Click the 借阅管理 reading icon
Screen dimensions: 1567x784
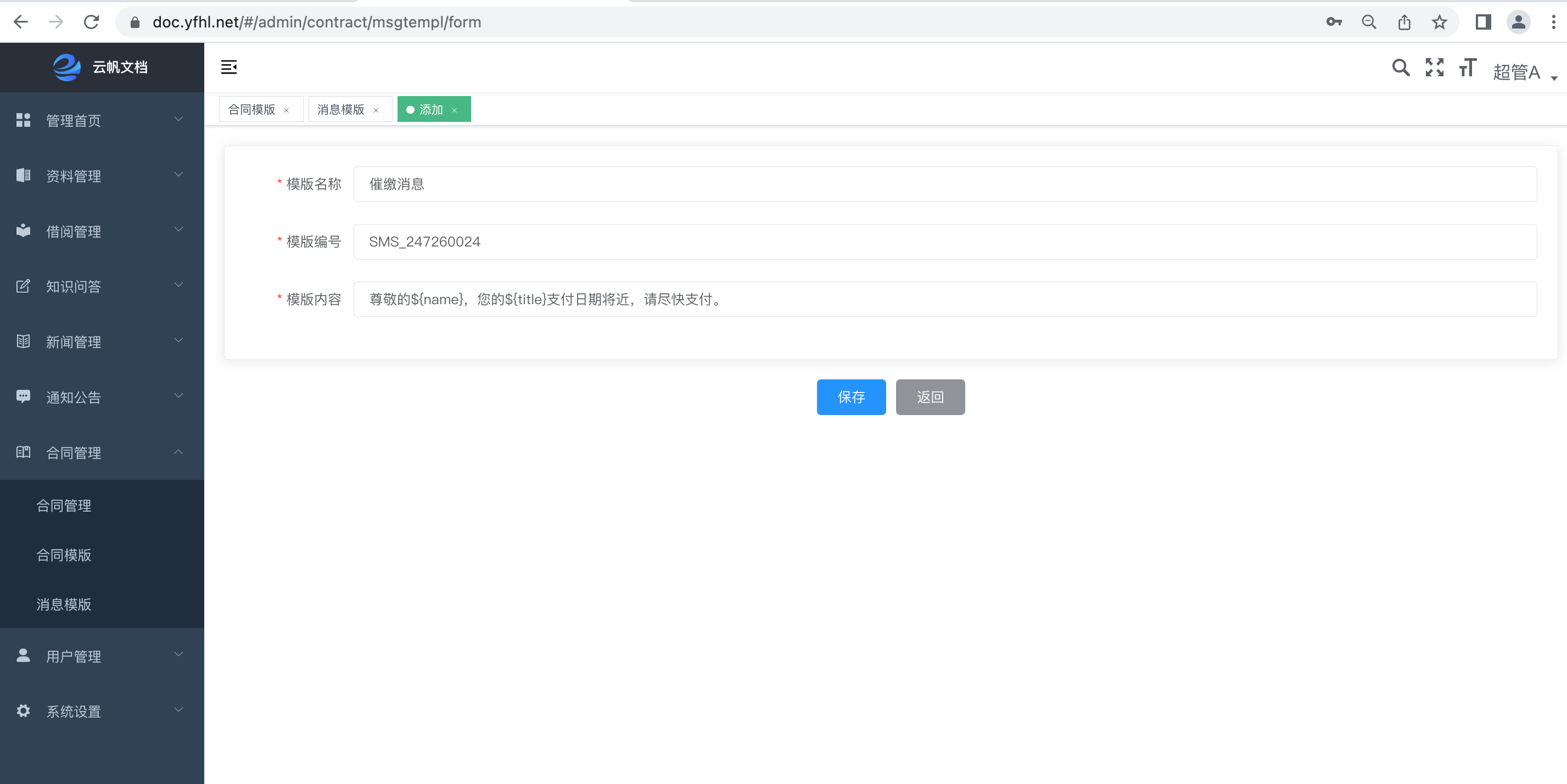pos(23,231)
